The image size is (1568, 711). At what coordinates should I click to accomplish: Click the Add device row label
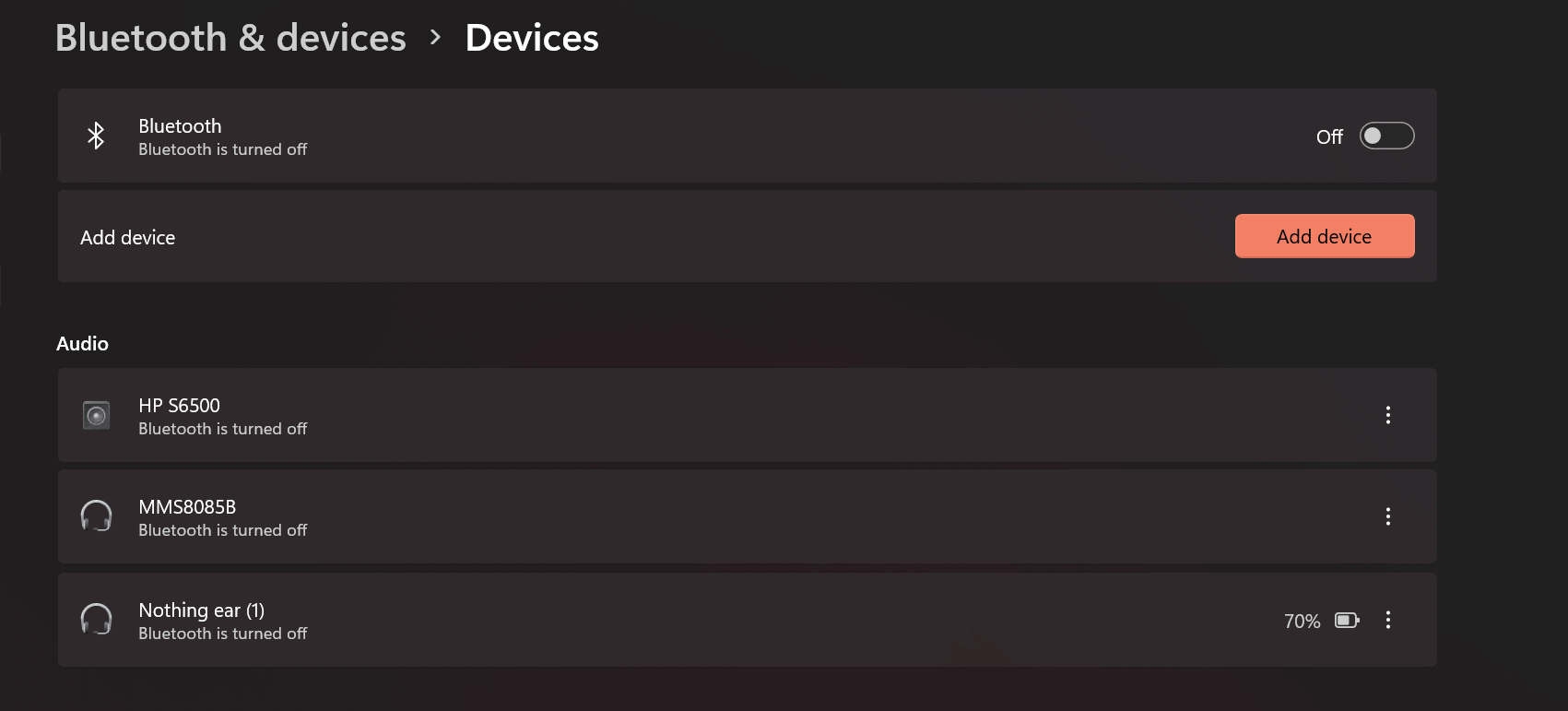tap(127, 237)
